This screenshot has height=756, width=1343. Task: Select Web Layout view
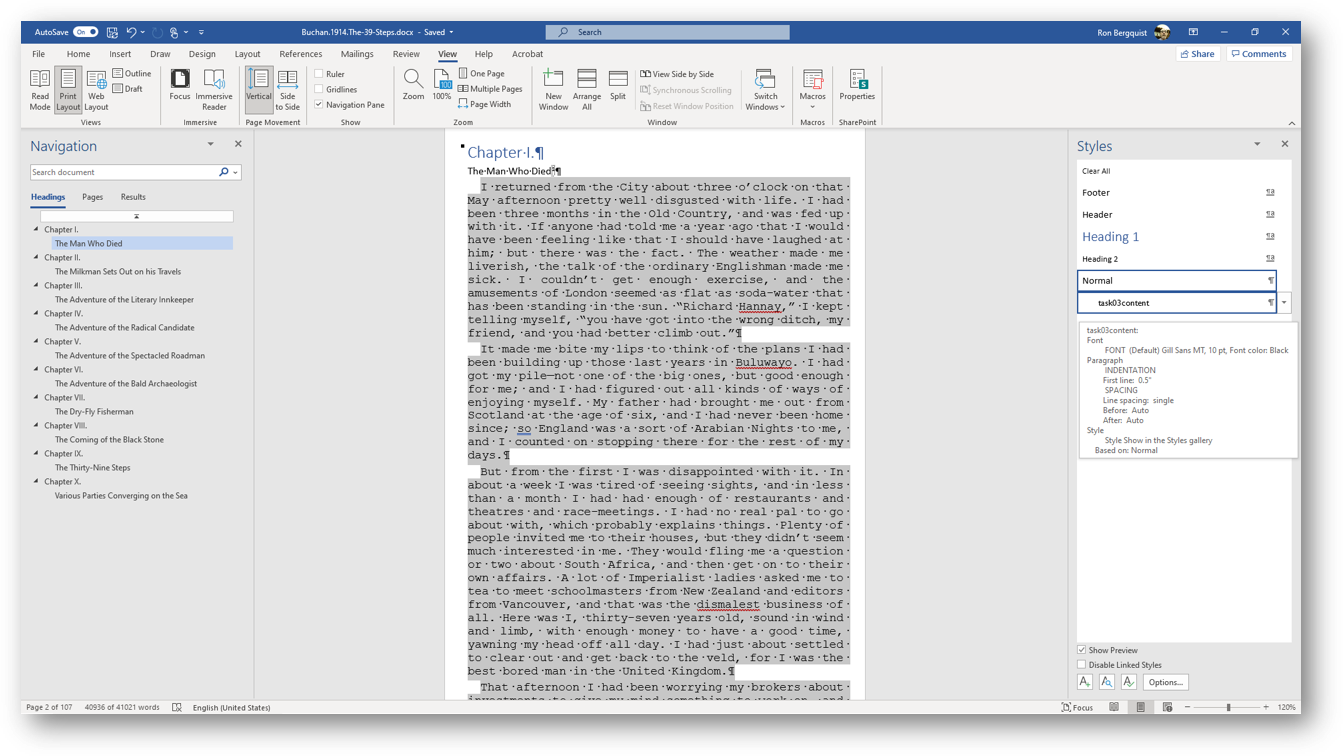click(96, 89)
